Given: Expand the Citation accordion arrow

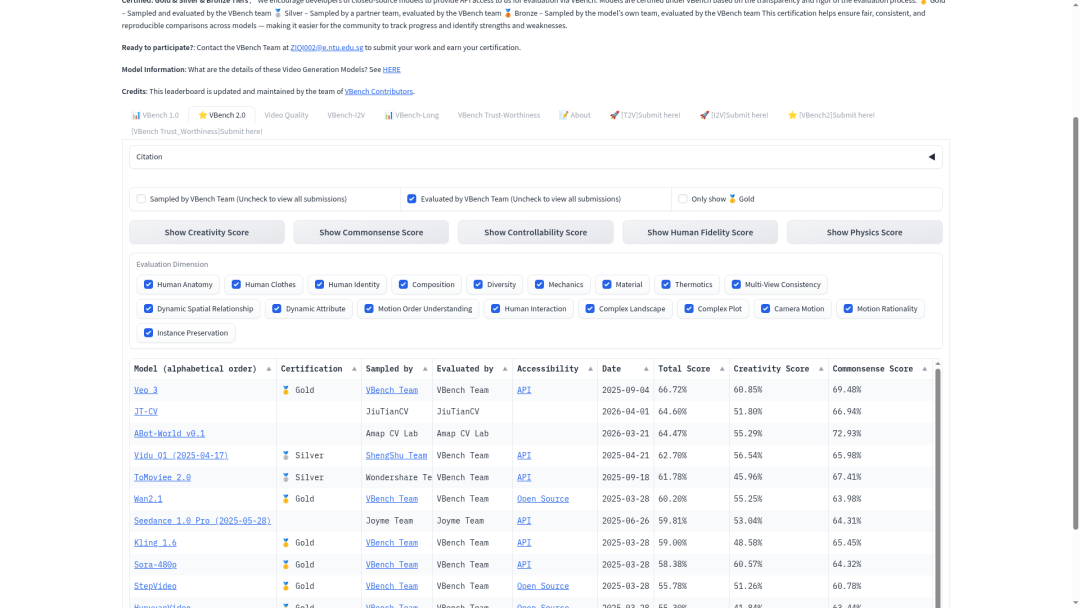Looking at the screenshot, I should (931, 157).
